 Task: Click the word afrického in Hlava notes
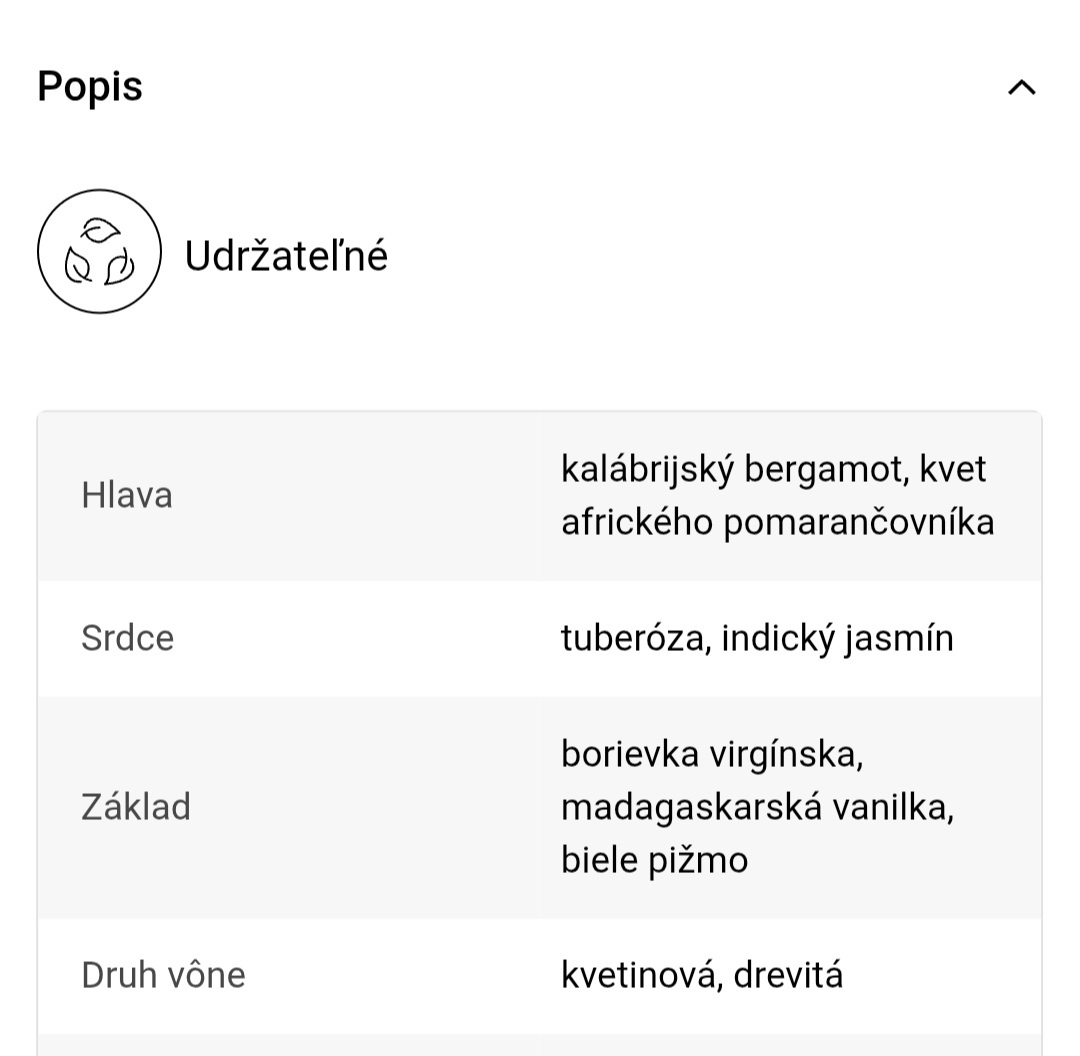pos(637,522)
